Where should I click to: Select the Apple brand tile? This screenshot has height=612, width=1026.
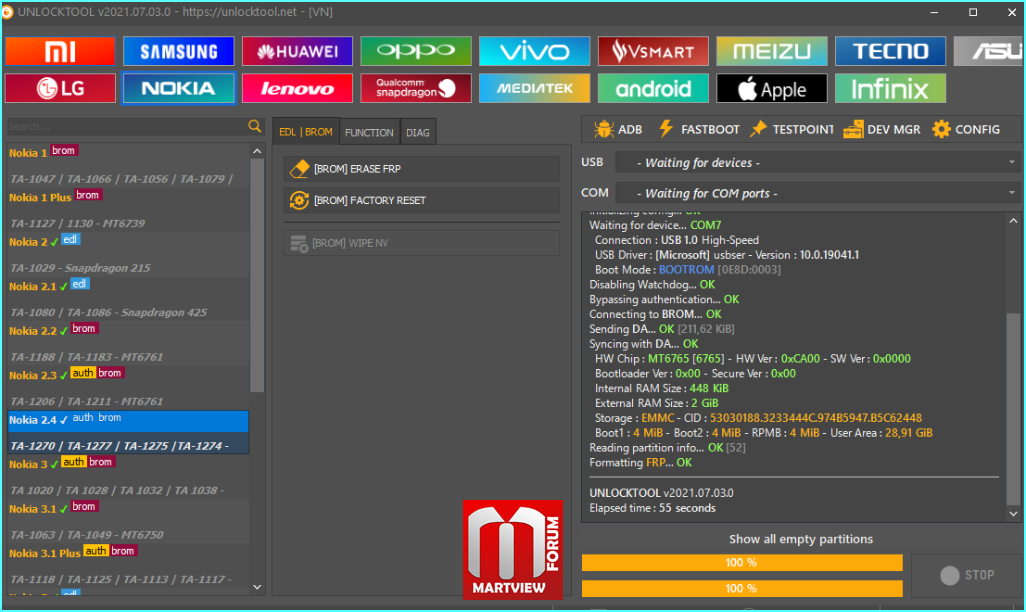pyautogui.click(x=771, y=88)
